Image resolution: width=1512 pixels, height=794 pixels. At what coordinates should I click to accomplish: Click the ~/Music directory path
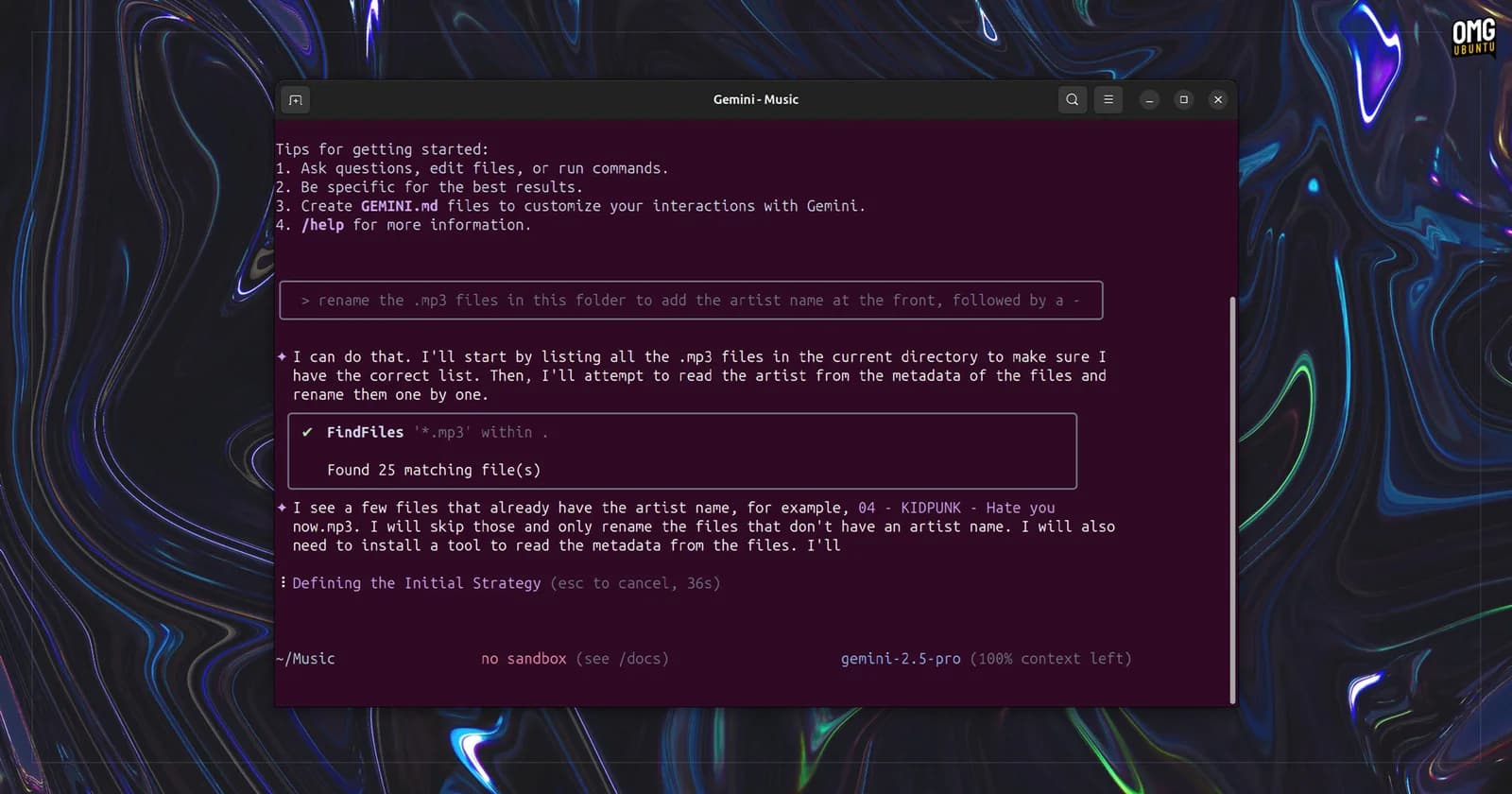pyautogui.click(x=305, y=659)
